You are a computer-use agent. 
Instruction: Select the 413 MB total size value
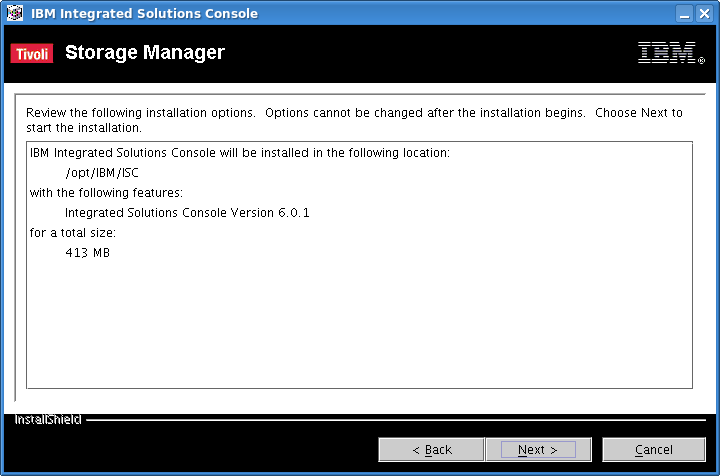coord(87,253)
